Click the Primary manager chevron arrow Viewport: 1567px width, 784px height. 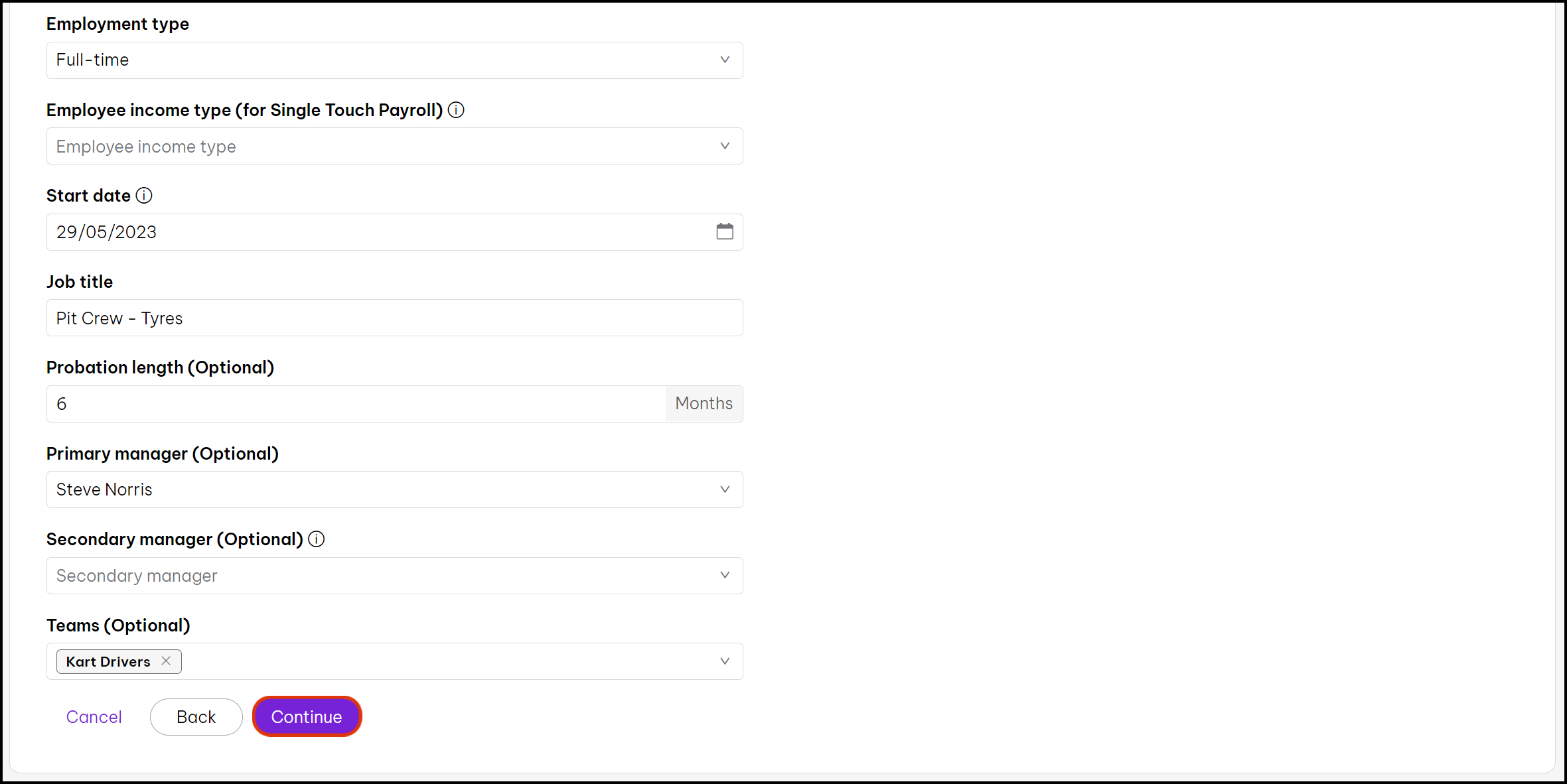click(725, 490)
